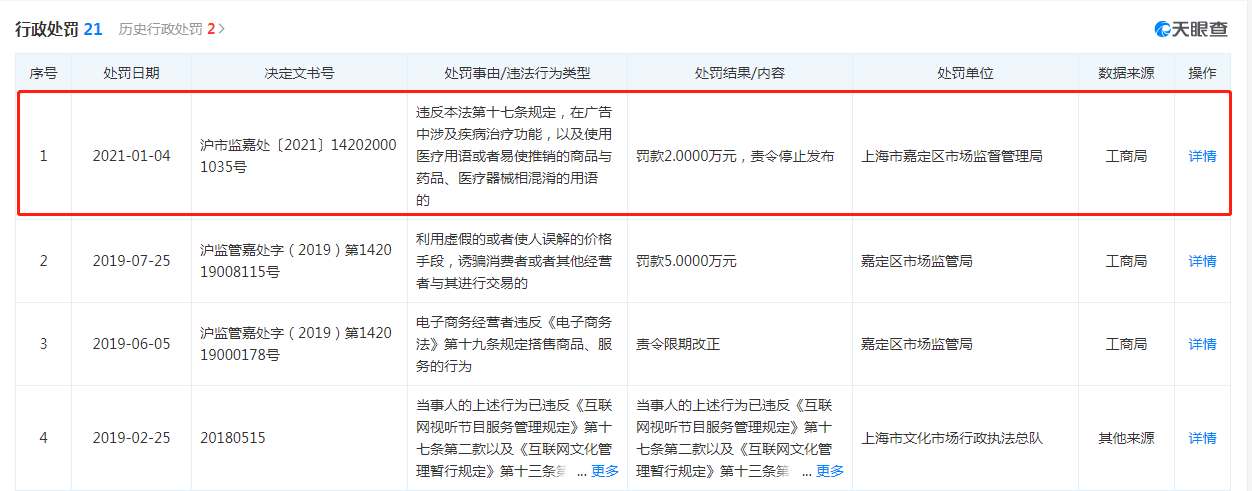Click document number 沪监管嘉处字（2019）第142019000178号
1252x491 pixels.
tap(298, 344)
